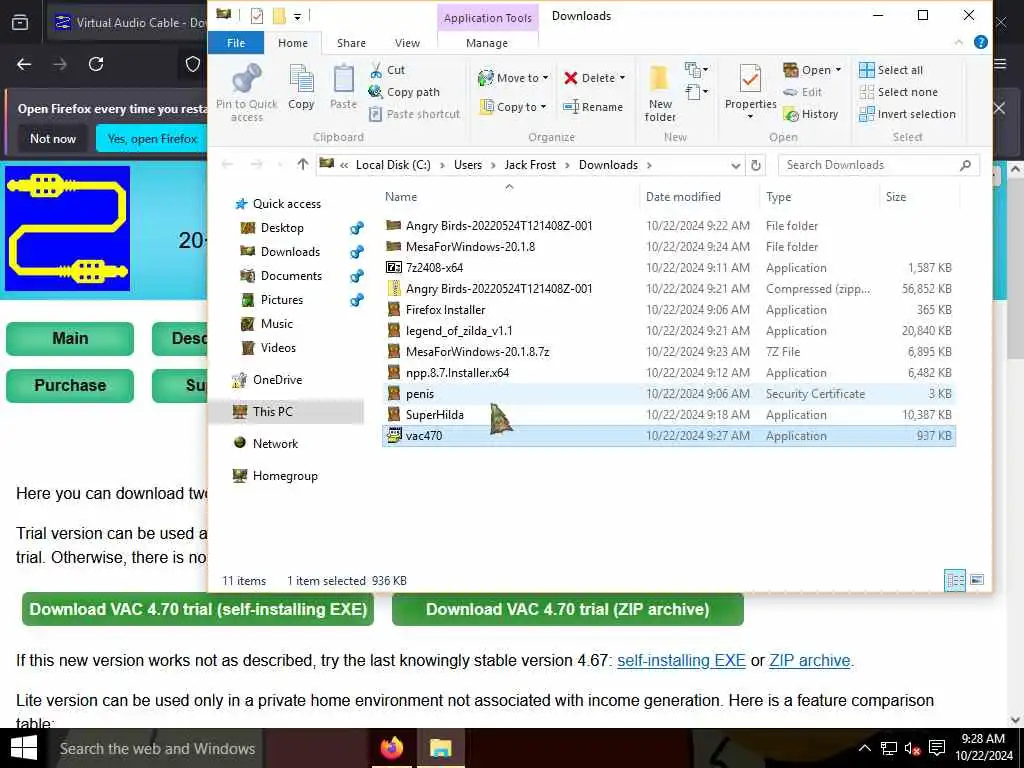
Task: Open the New item dropdown icon
Action: [696, 69]
